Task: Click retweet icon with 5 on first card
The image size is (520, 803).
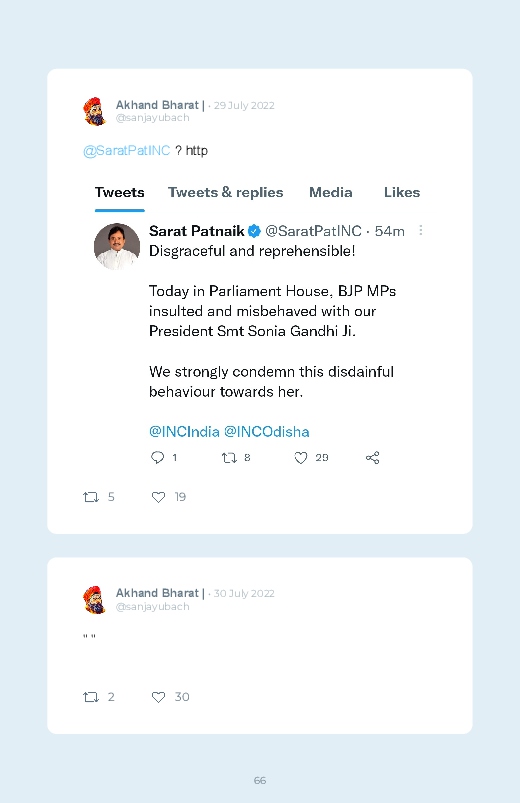Action: [91, 497]
